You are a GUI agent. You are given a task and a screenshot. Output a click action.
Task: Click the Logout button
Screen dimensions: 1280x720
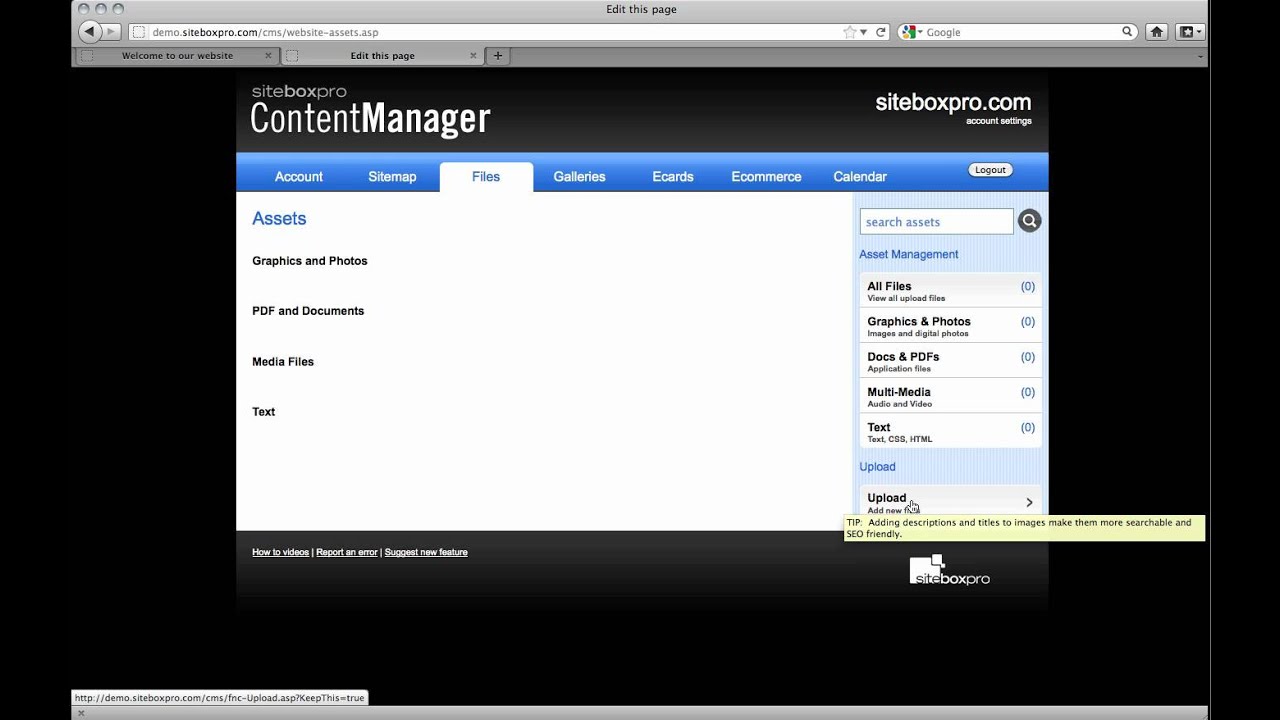click(990, 170)
